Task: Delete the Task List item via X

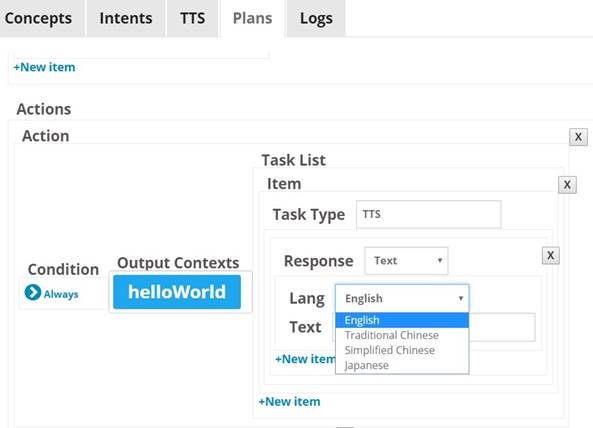Action: (x=567, y=185)
